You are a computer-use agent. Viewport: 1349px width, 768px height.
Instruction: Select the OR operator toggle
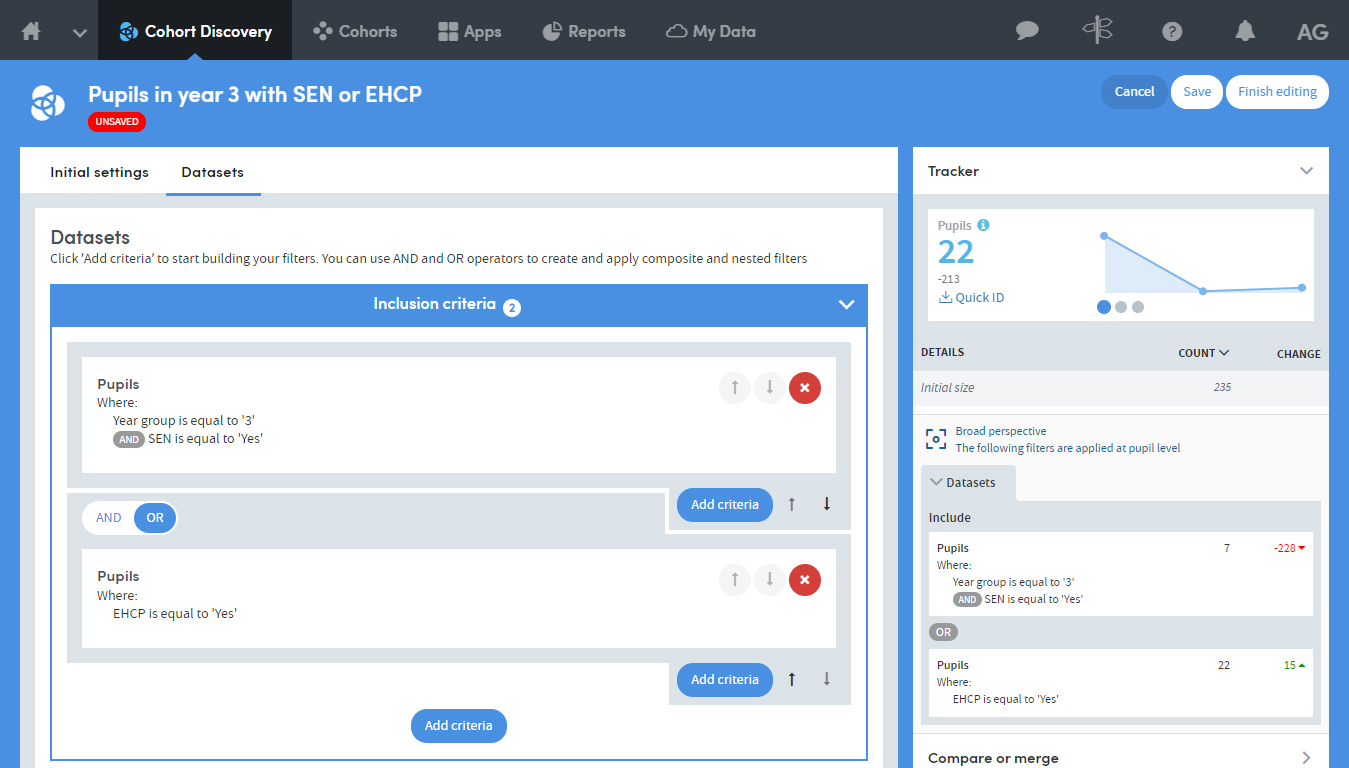coord(155,518)
